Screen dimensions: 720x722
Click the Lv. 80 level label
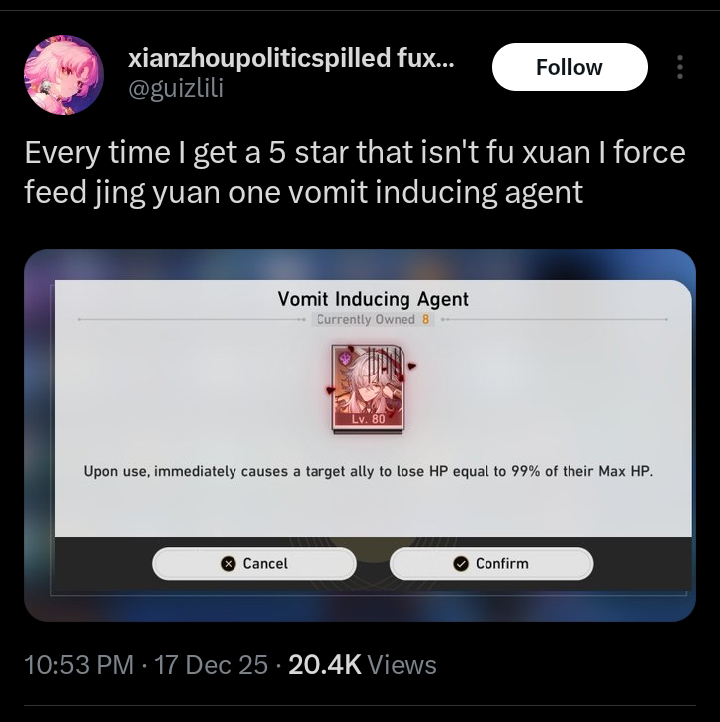[x=368, y=419]
